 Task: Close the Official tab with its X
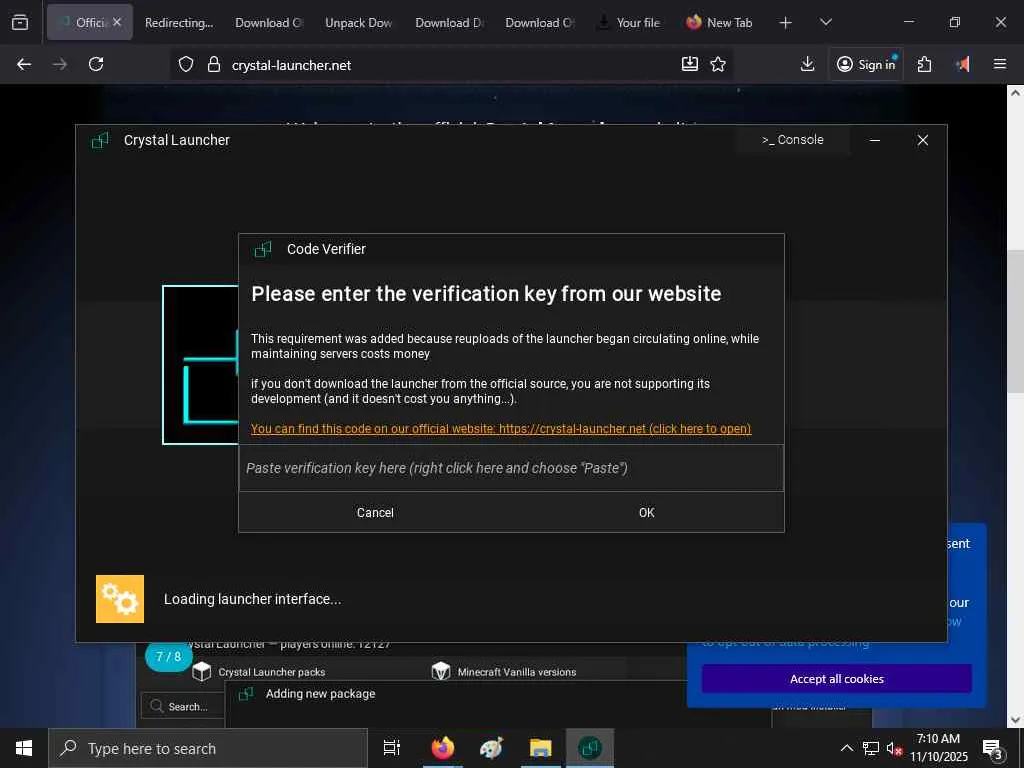pos(117,22)
